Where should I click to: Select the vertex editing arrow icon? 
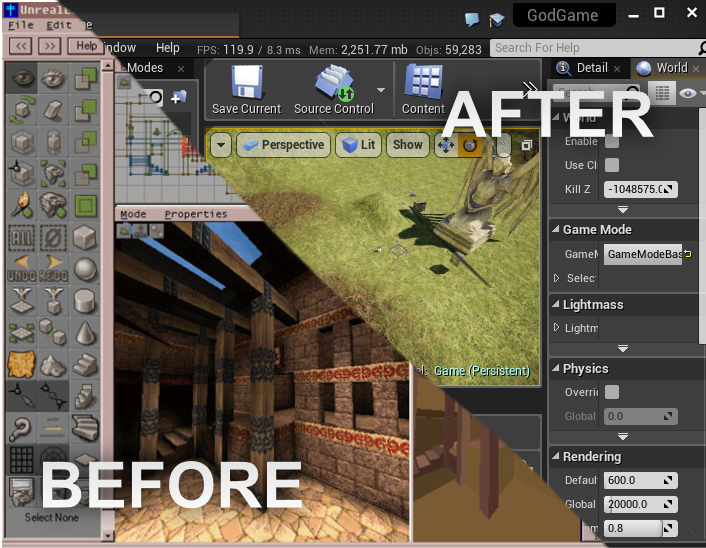click(x=22, y=396)
